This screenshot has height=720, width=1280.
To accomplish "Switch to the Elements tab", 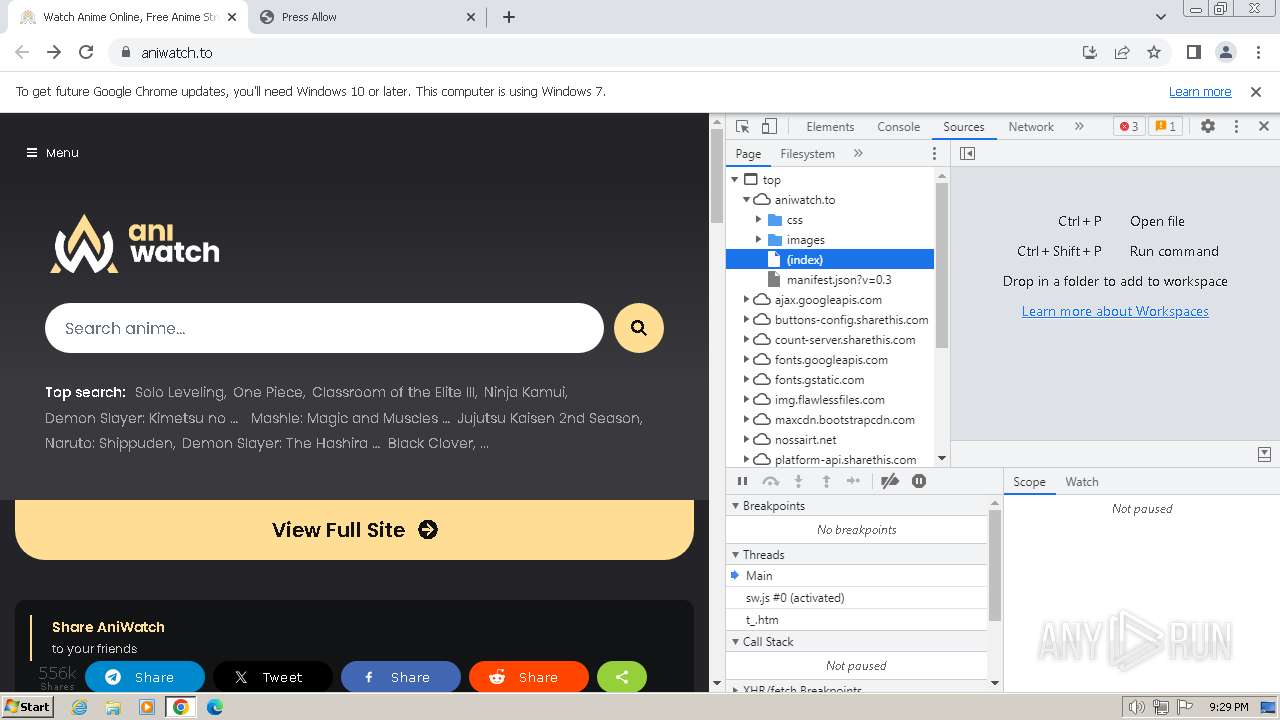I will point(830,127).
